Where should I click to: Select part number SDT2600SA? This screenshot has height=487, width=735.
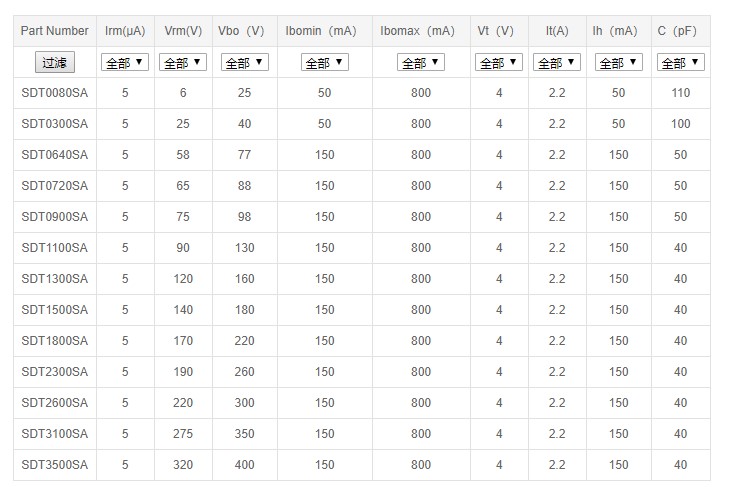tap(54, 403)
